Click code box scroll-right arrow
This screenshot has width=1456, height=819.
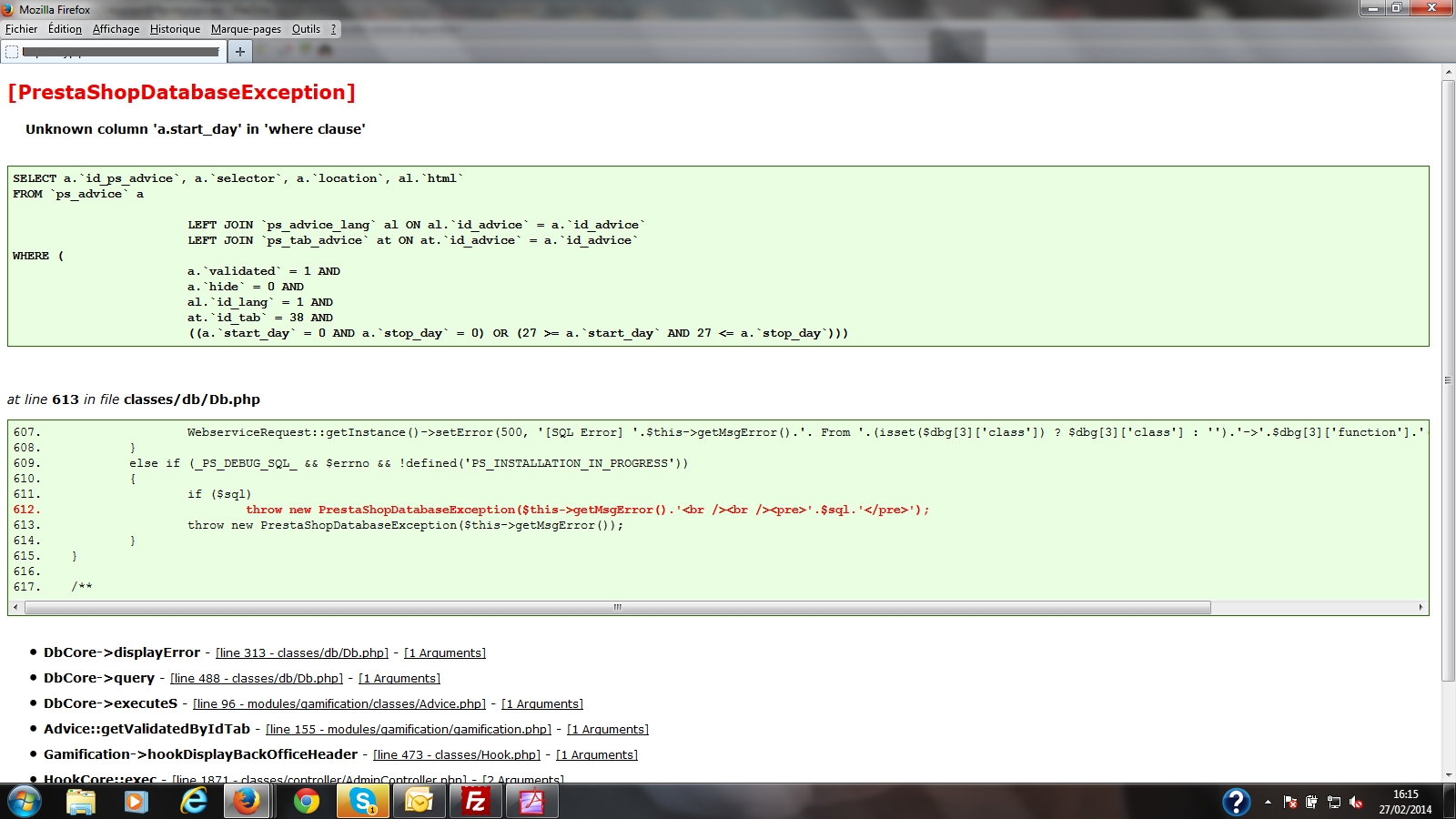click(x=1421, y=607)
